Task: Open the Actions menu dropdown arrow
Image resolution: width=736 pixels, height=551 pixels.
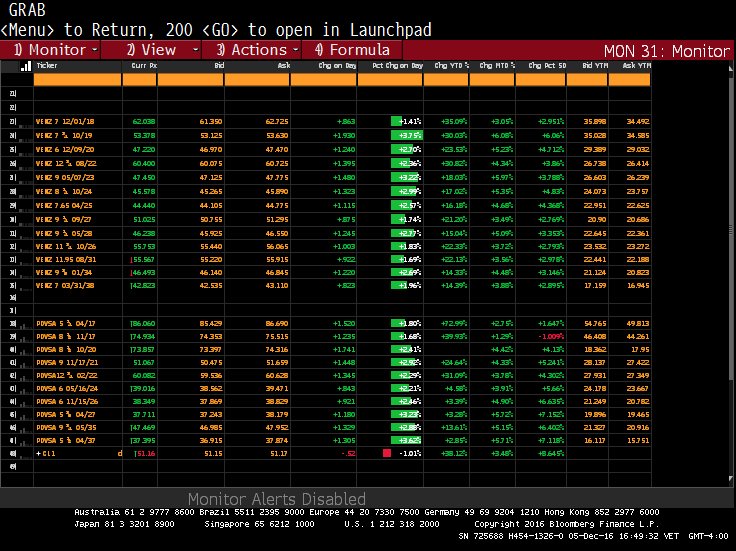Action: point(296,50)
